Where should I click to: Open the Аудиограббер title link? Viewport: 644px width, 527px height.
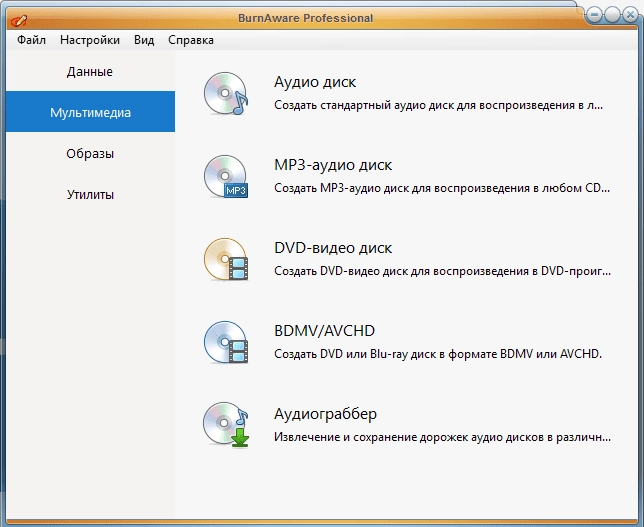[x=325, y=414]
